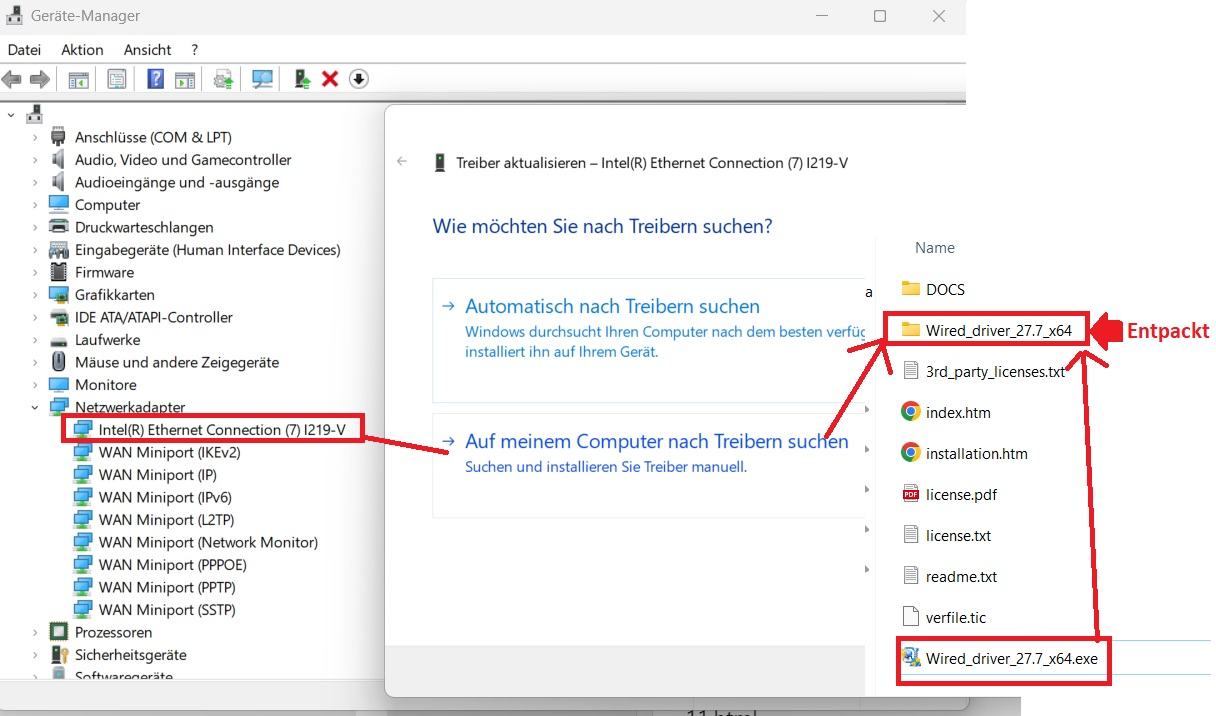Toggle the action pane toolbar icon
Image resolution: width=1216 pixels, height=716 pixels.
184,79
